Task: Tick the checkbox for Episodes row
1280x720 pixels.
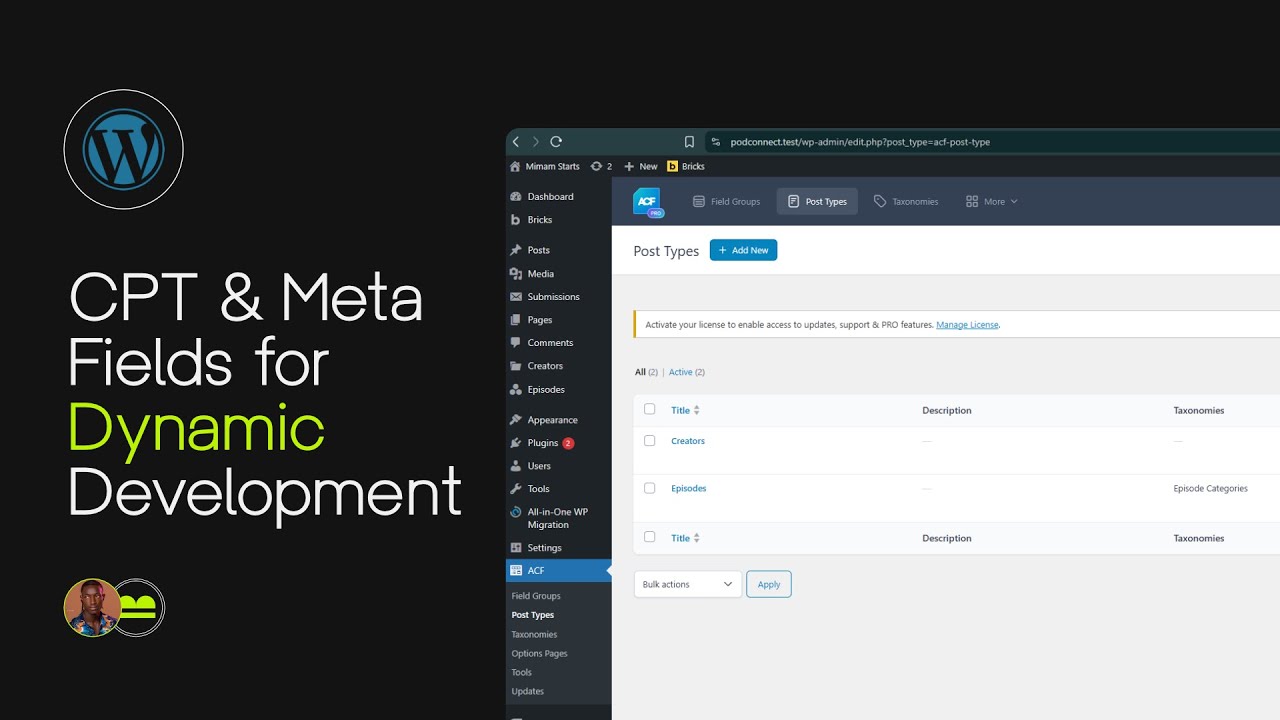Action: [650, 488]
